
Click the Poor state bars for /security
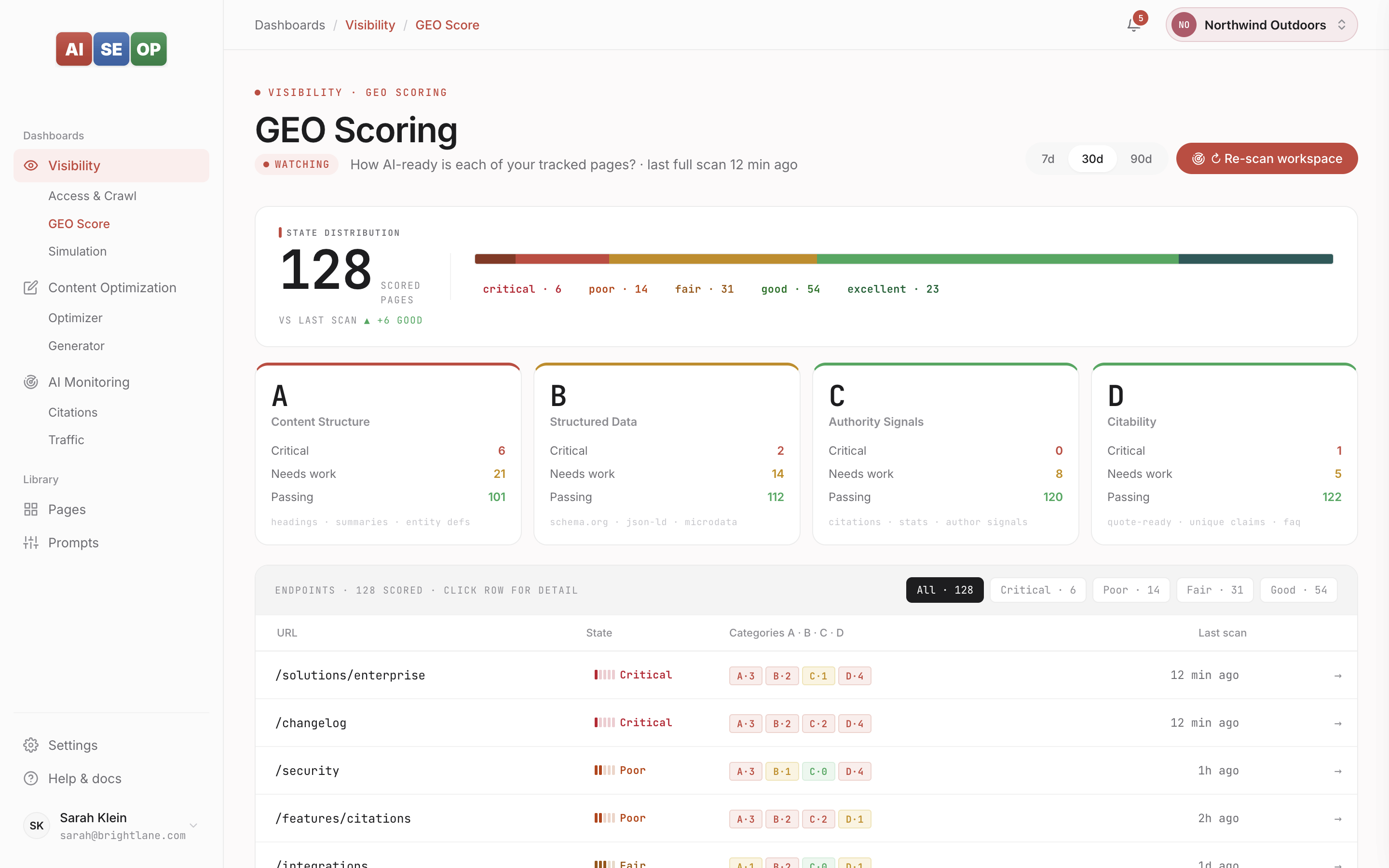click(x=604, y=771)
